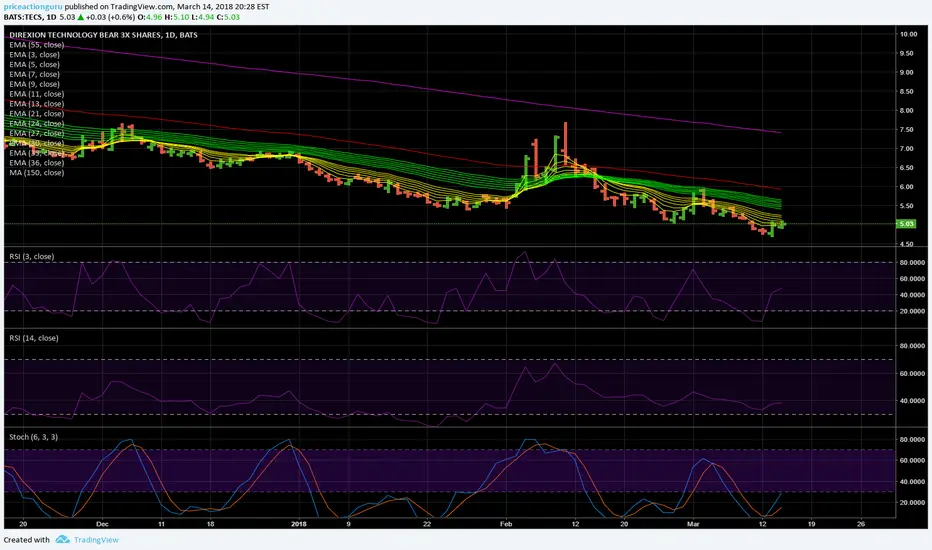Click the green 5.03 current price tag

pos(906,224)
